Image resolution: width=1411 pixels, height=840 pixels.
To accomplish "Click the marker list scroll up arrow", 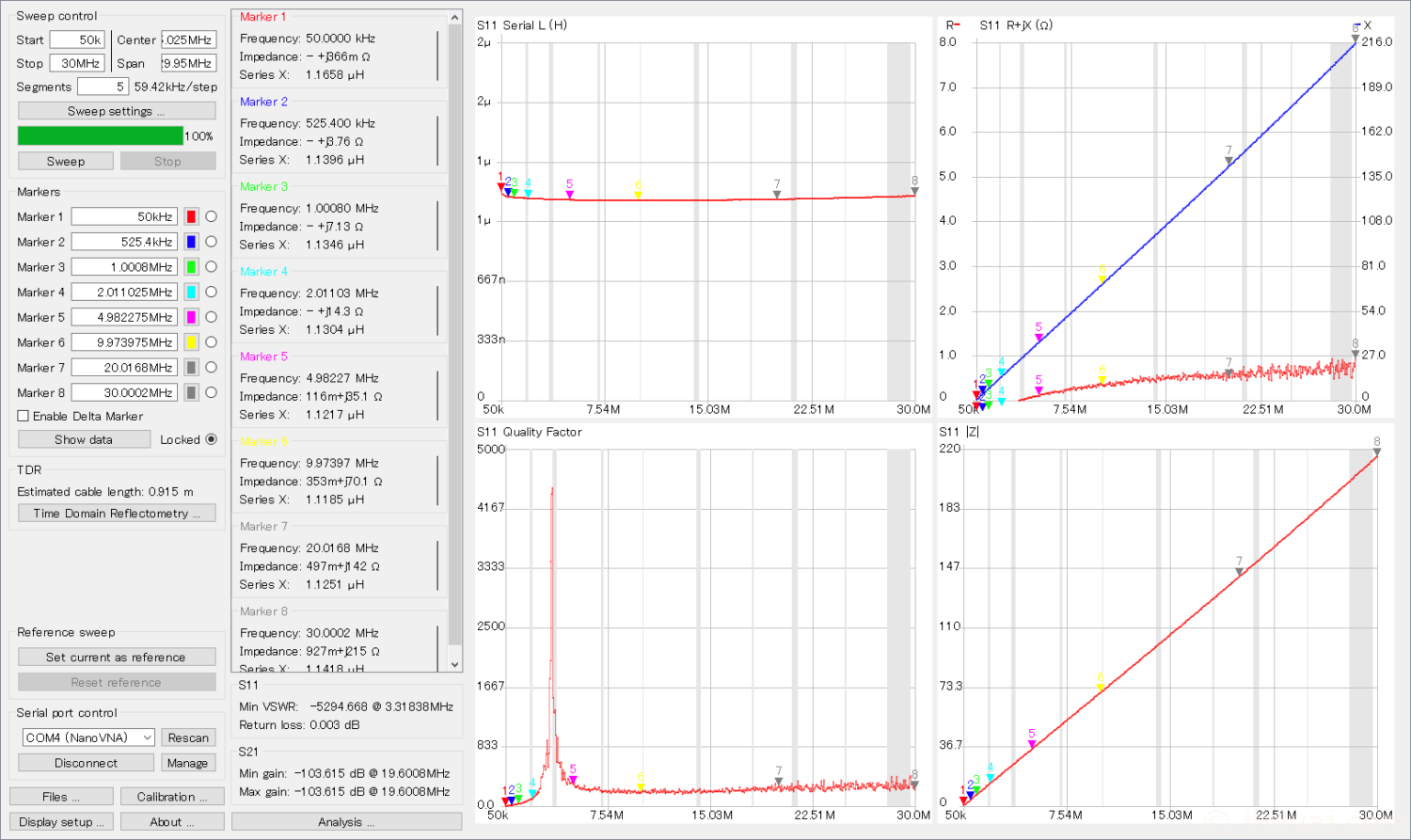I will pos(455,18).
